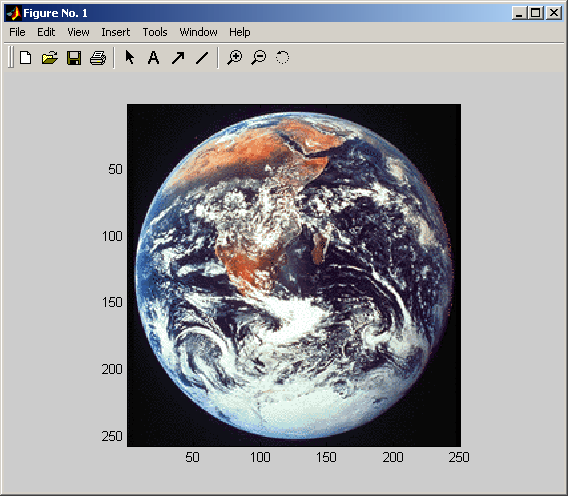
Task: Expand the Tools menu
Action: 155,32
